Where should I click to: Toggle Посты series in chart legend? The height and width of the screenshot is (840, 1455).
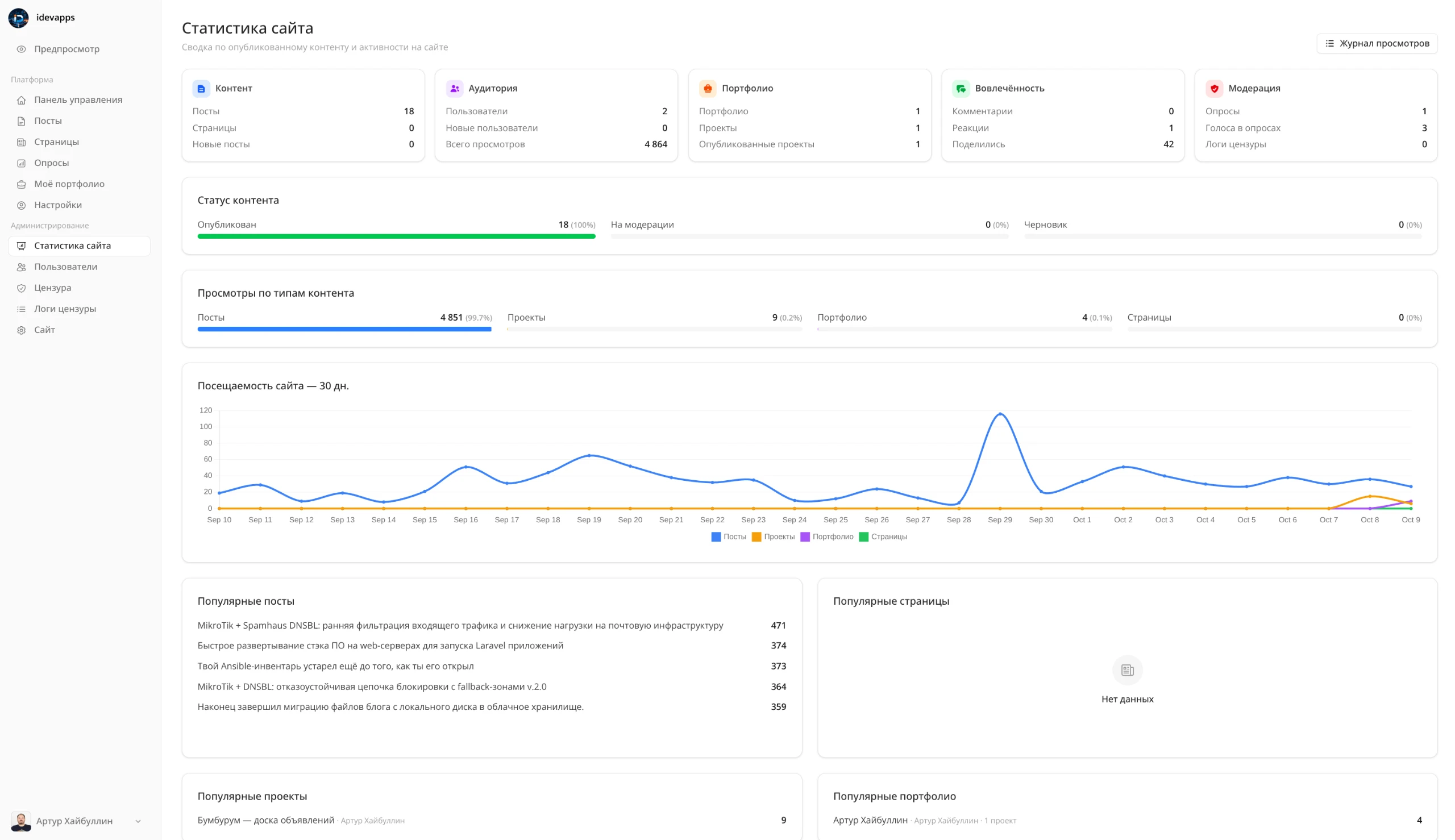[729, 537]
